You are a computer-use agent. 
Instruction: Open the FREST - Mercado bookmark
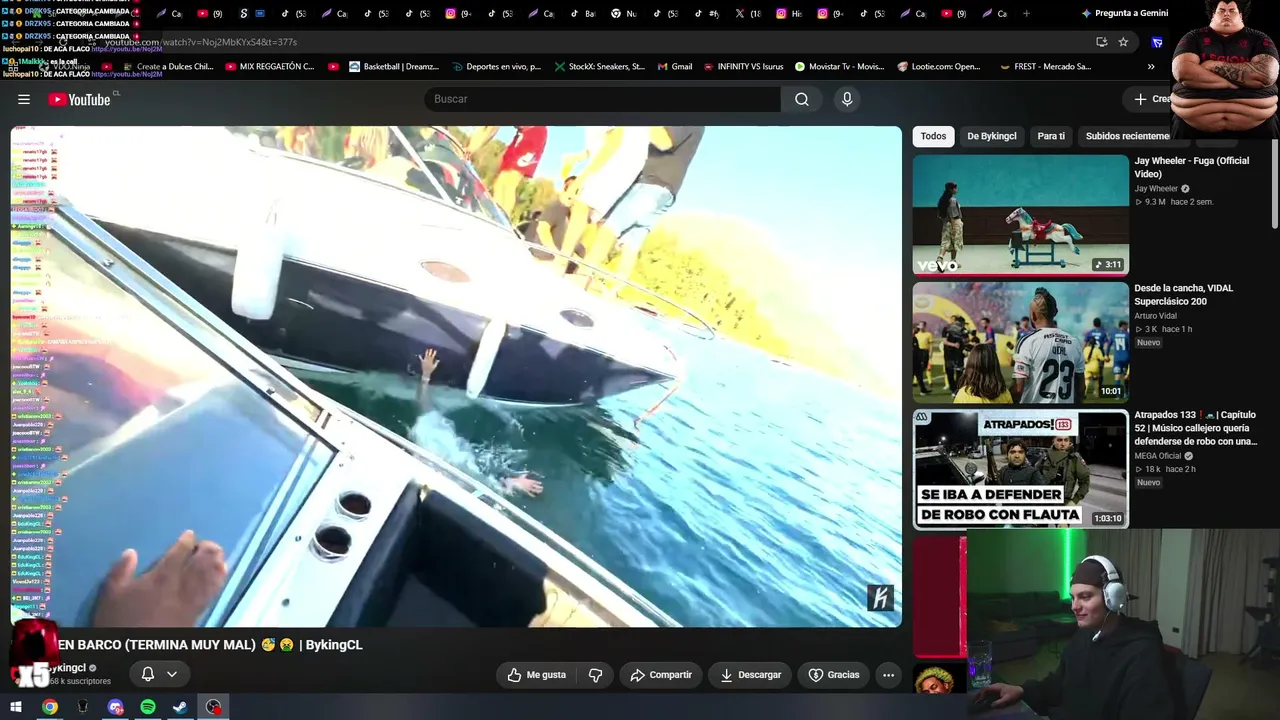1045,67
